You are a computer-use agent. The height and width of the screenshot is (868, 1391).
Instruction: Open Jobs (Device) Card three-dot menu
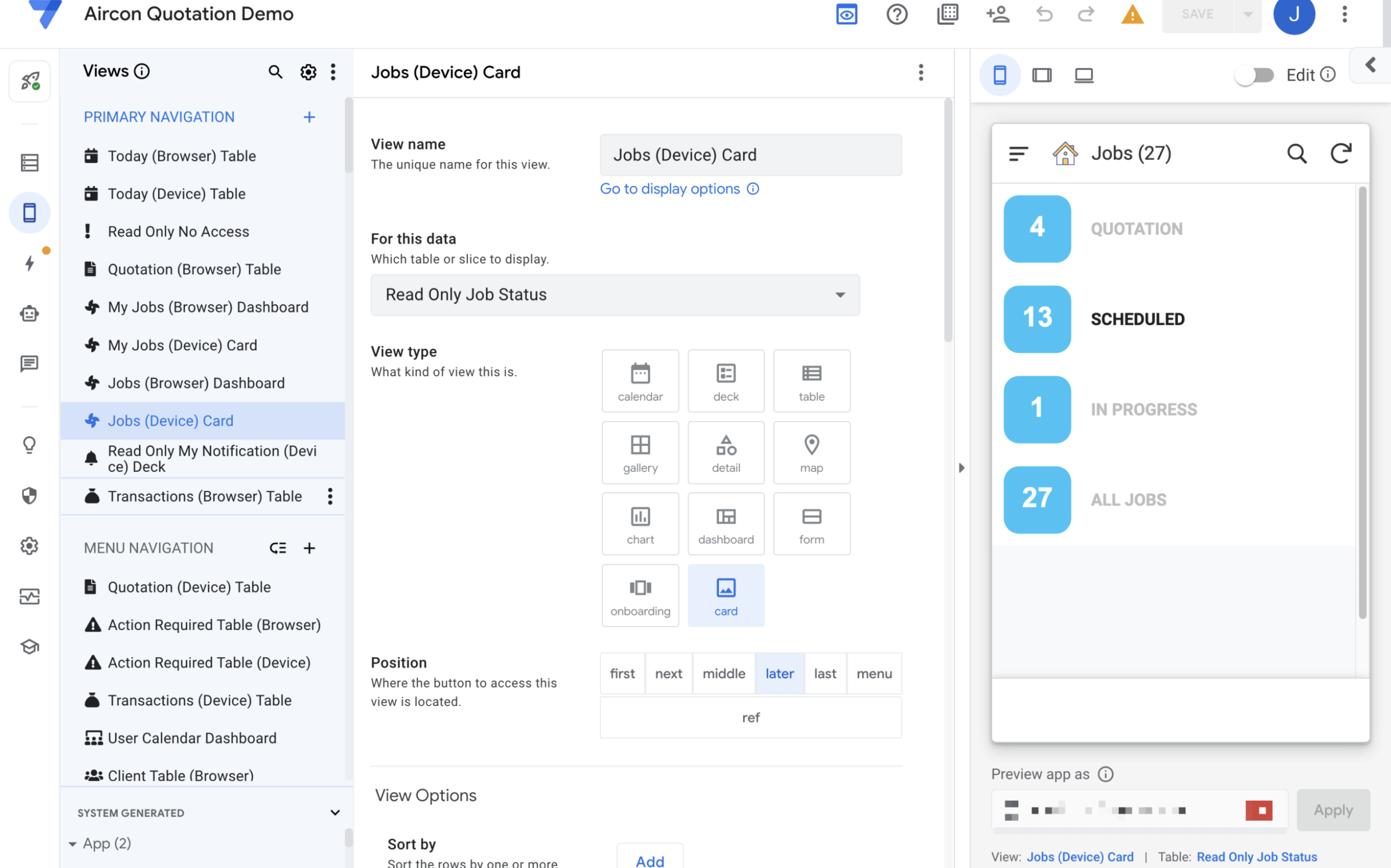[921, 72]
